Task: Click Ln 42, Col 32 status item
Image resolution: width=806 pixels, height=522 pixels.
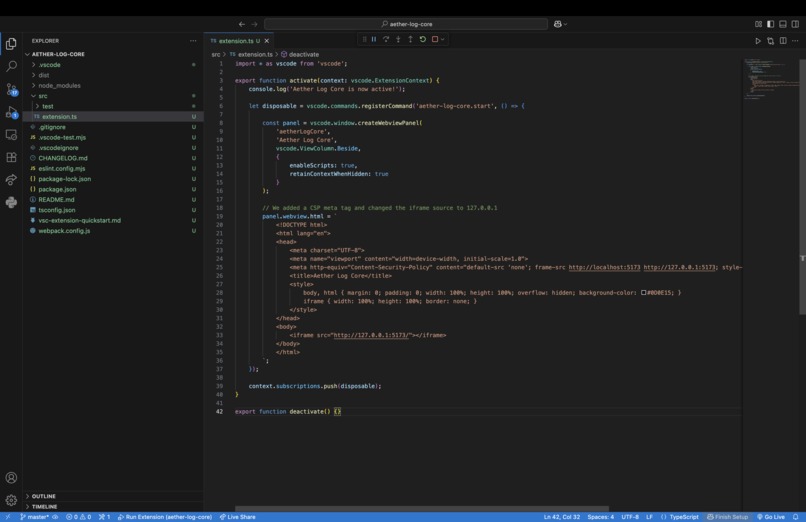Action: coord(561,517)
